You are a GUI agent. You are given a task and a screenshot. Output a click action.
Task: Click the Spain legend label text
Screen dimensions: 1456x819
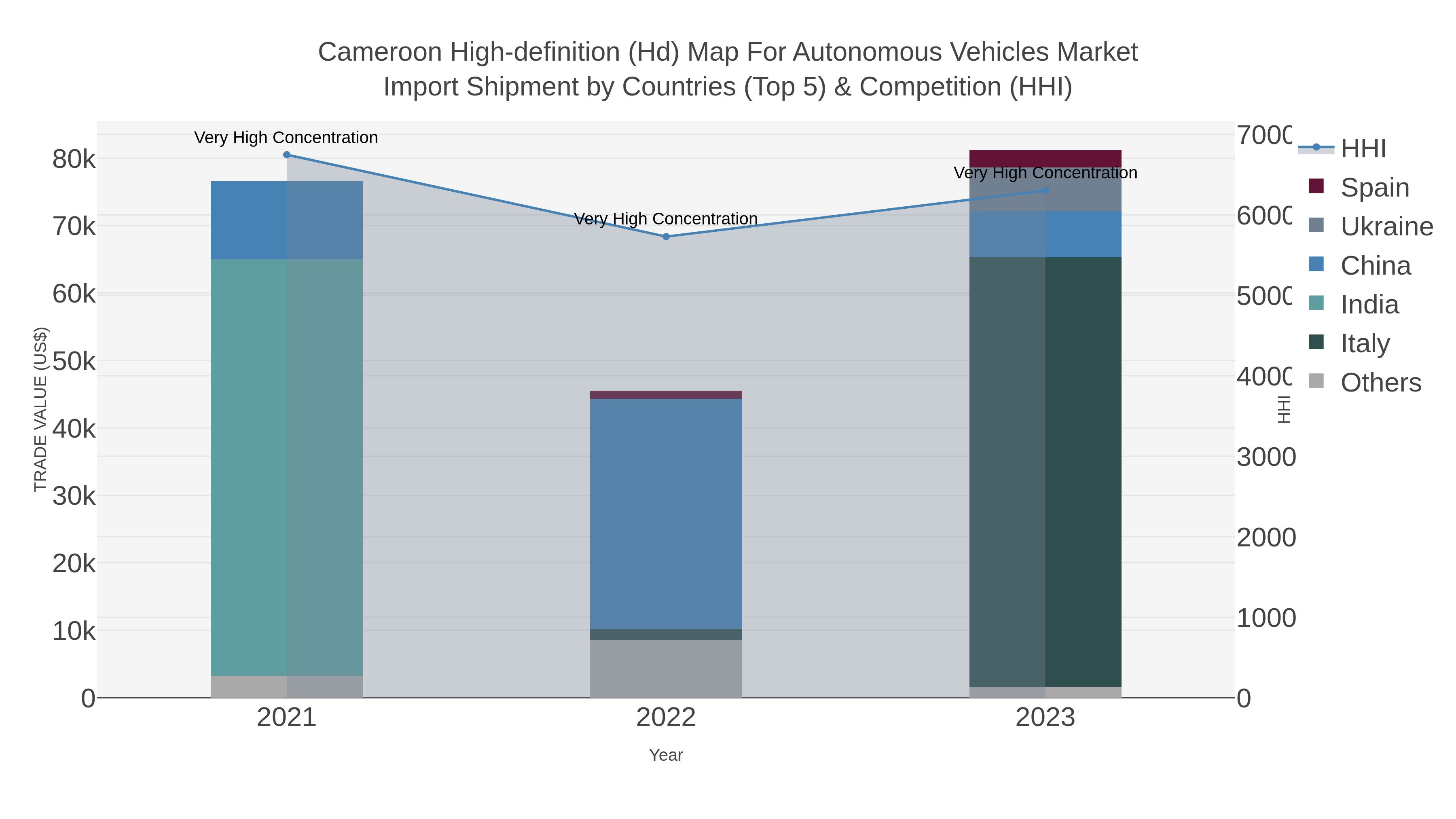(x=1375, y=188)
